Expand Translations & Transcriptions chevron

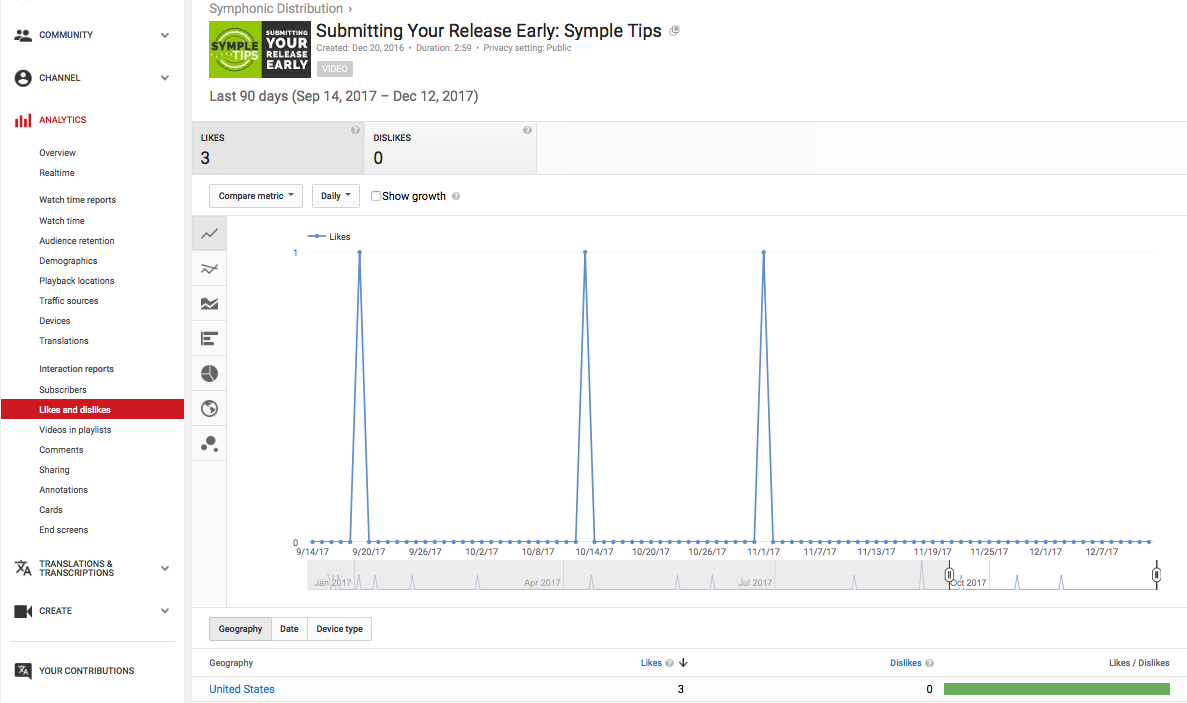pos(164,568)
